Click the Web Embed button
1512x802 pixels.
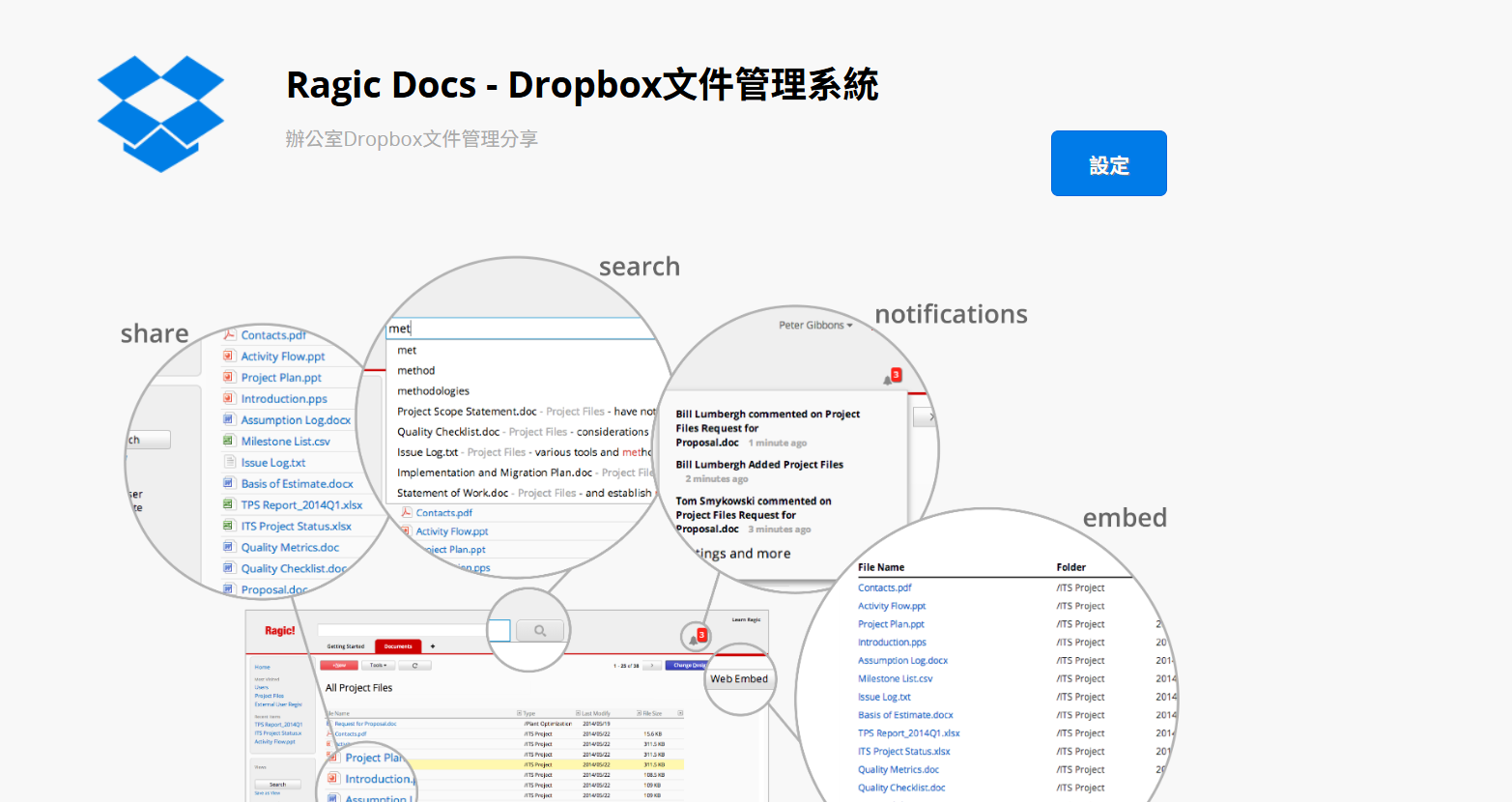coord(739,679)
